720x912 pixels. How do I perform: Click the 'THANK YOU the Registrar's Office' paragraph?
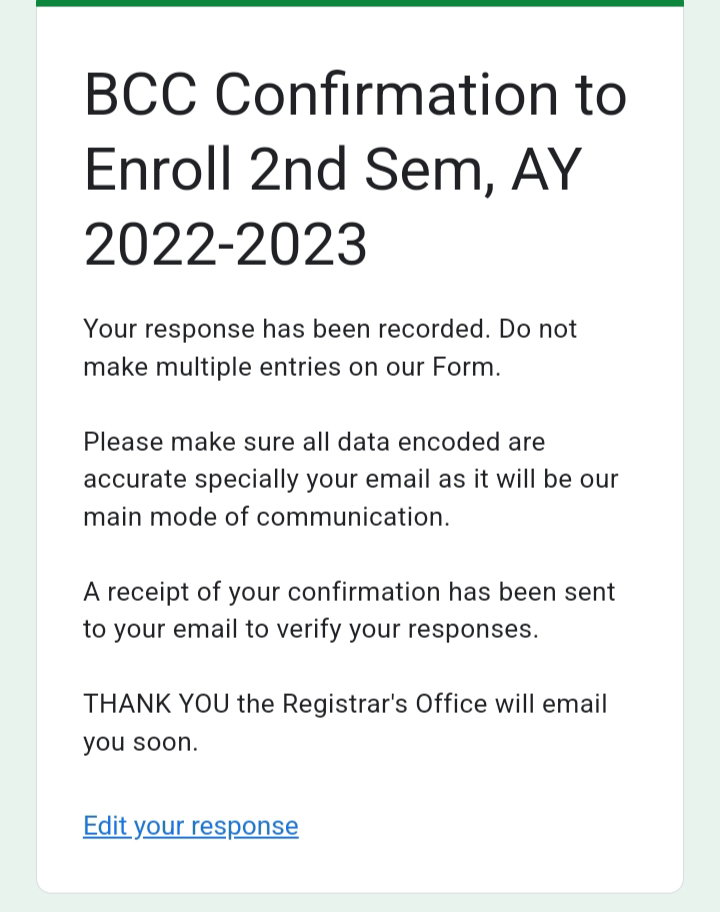pos(345,723)
